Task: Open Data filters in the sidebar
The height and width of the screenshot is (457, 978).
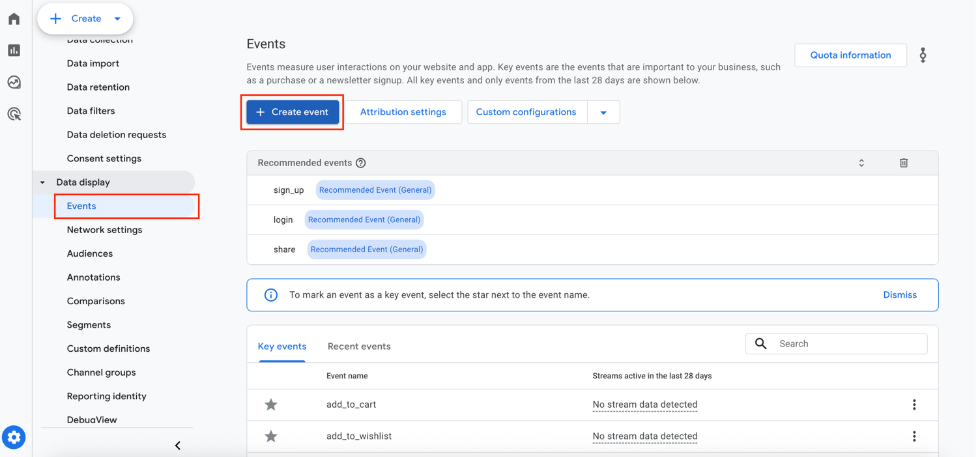Action: [91, 111]
